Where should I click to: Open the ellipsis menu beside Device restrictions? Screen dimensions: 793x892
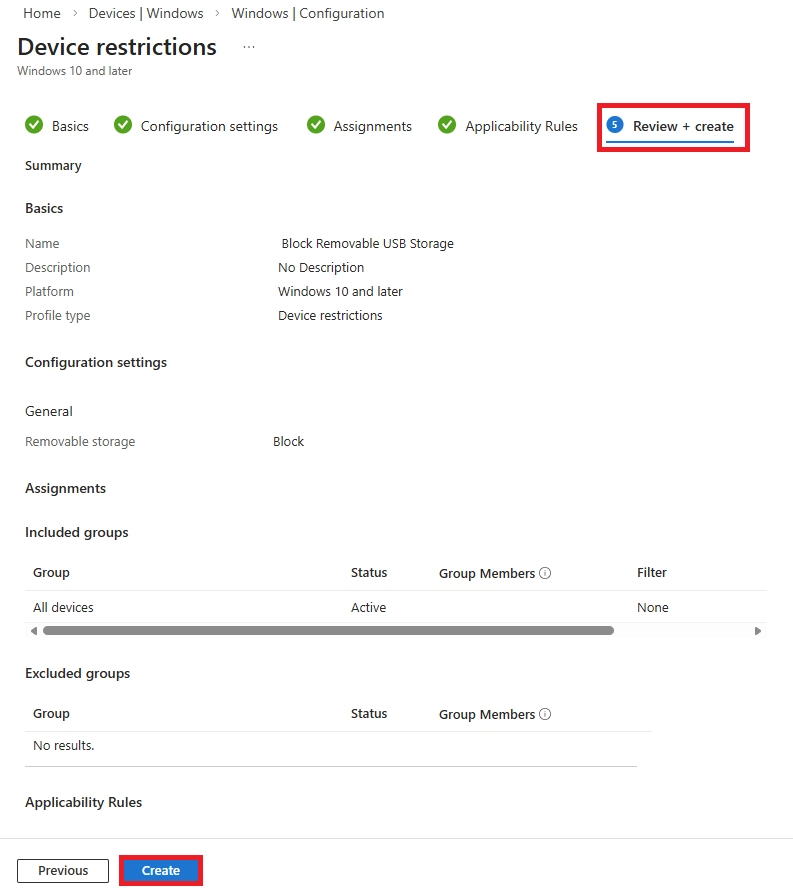pos(249,47)
